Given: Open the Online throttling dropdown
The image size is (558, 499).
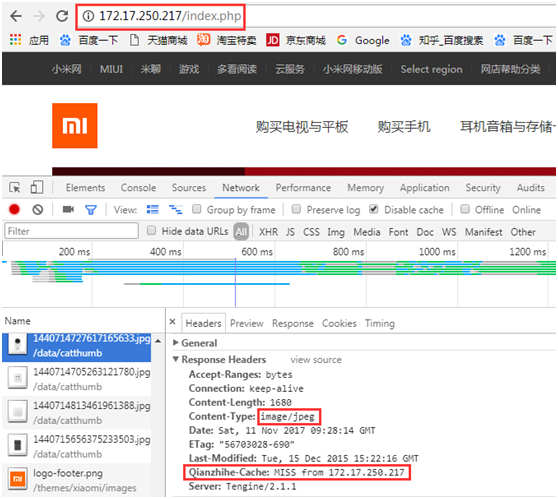Looking at the screenshot, I should [526, 210].
